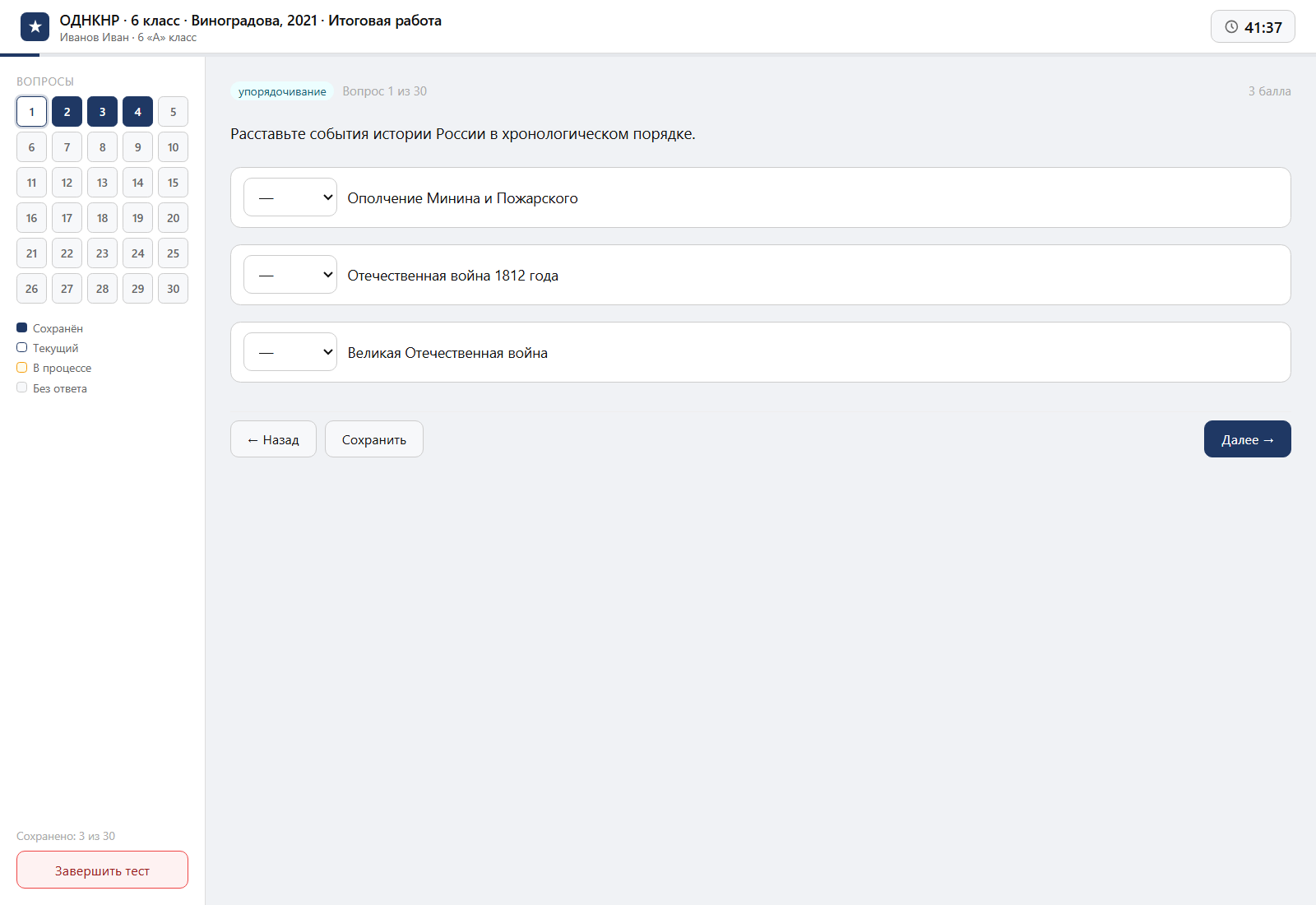Click student name Иванов Иван line
This screenshot has height=905, width=1316.
pos(128,37)
